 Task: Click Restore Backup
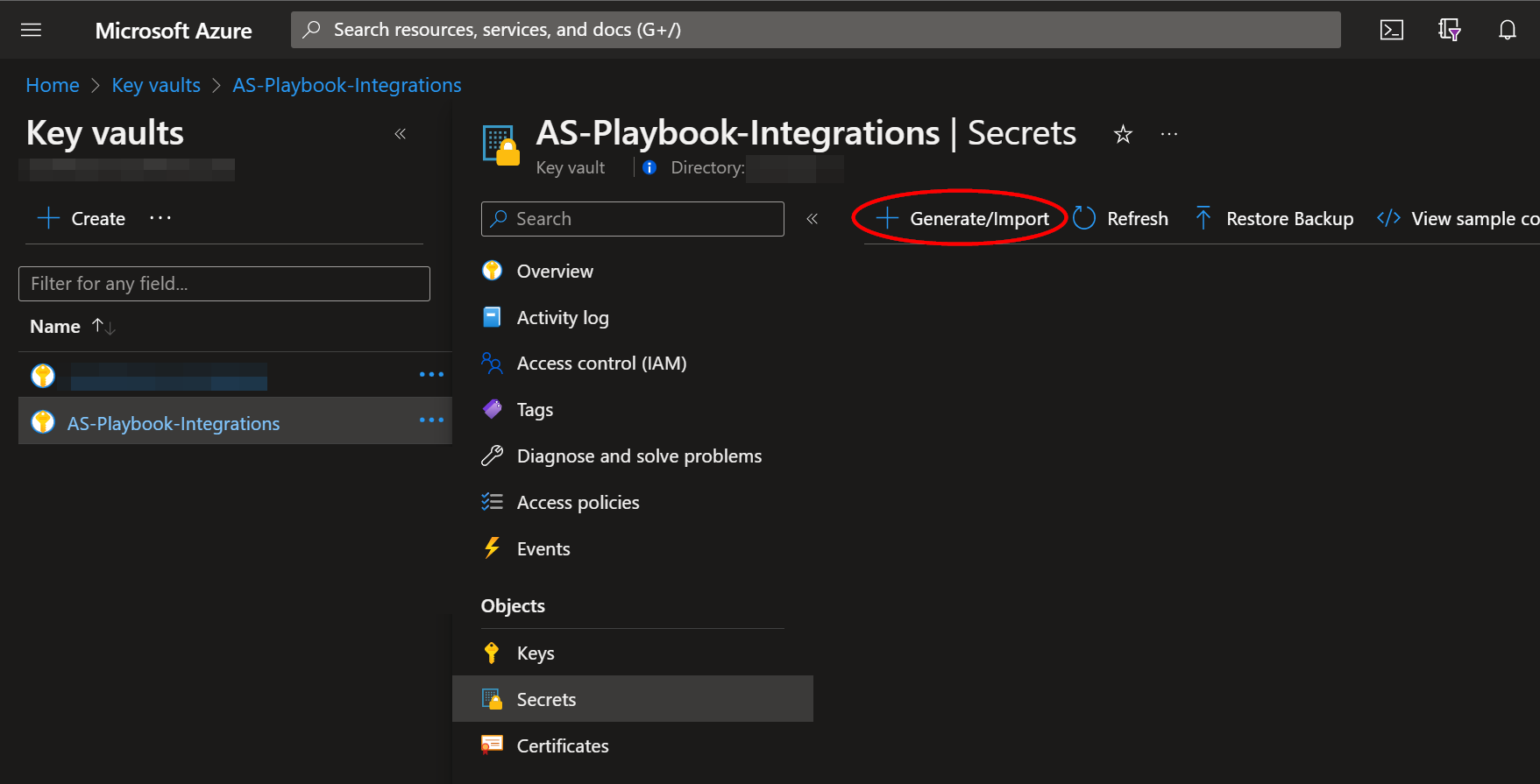coord(1274,219)
